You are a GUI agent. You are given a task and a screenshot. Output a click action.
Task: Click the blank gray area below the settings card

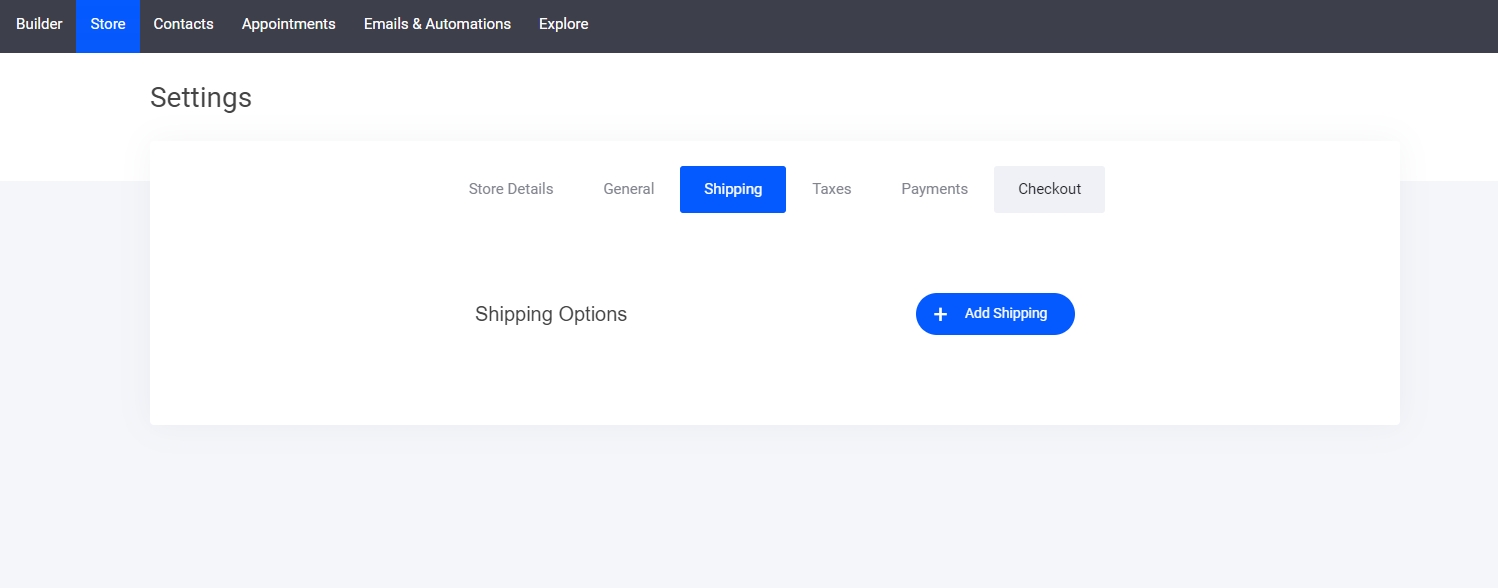pyautogui.click(x=750, y=510)
